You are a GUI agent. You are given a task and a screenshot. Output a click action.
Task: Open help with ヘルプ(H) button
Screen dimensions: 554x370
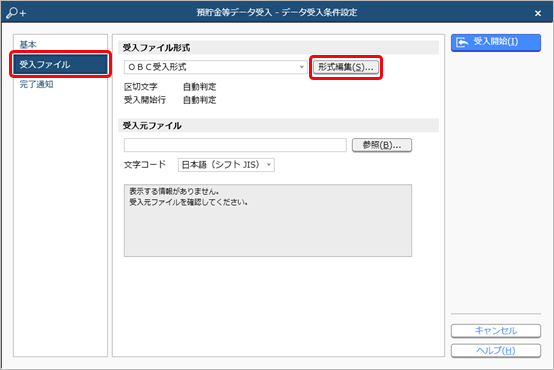pos(496,351)
